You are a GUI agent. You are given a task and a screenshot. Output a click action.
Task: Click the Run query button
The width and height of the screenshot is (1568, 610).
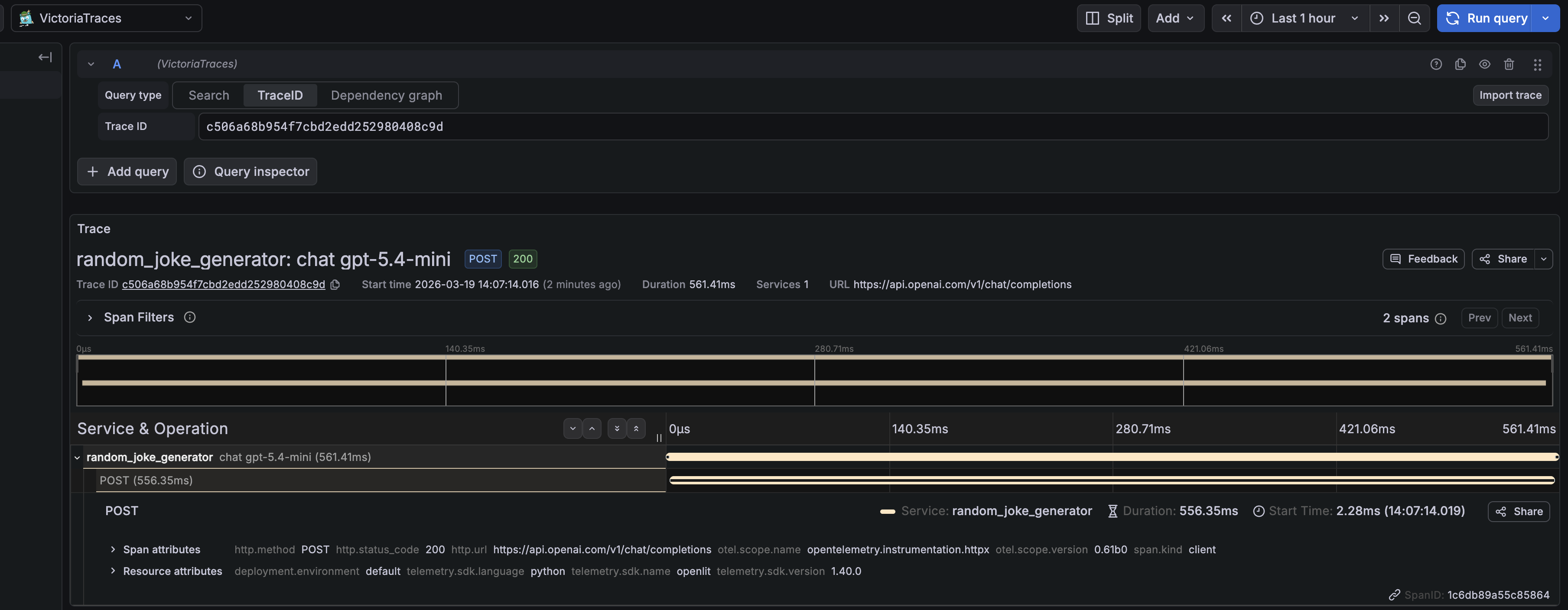click(1485, 18)
